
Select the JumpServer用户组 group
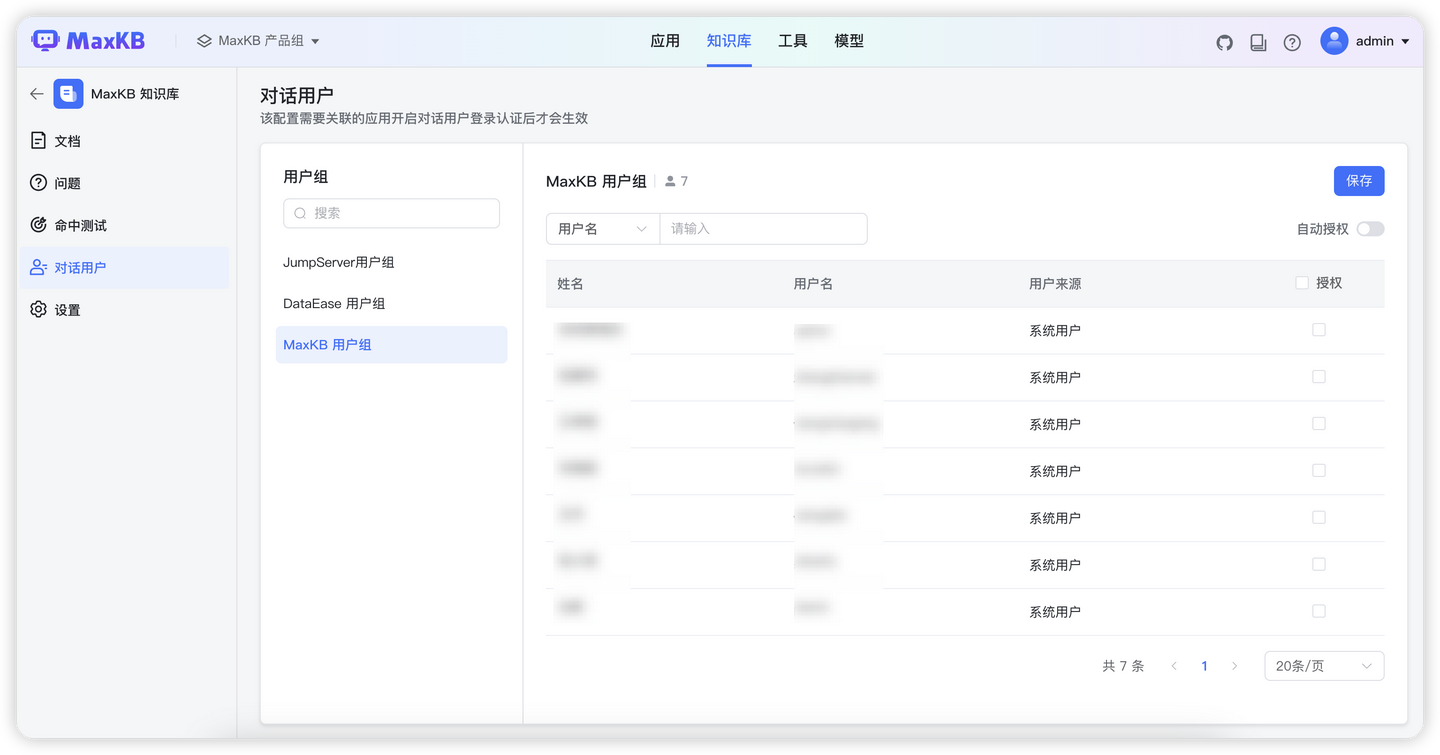pos(339,261)
